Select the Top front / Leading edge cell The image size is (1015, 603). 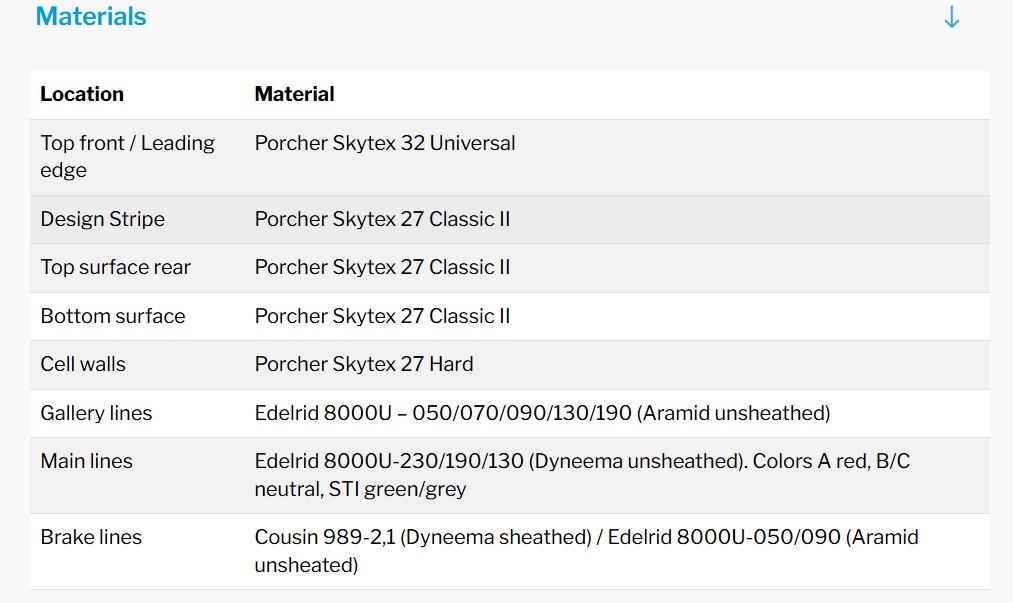coord(127,156)
